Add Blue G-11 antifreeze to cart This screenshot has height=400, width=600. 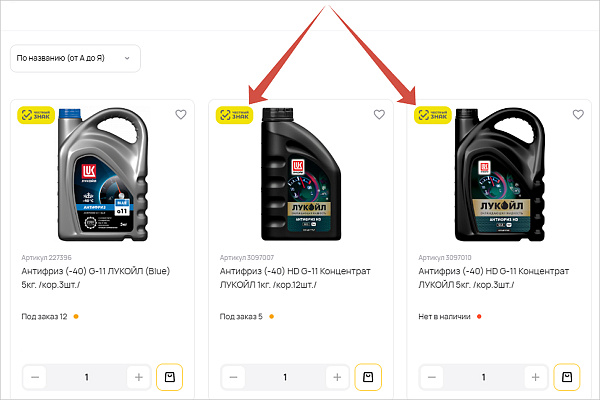pos(169,377)
